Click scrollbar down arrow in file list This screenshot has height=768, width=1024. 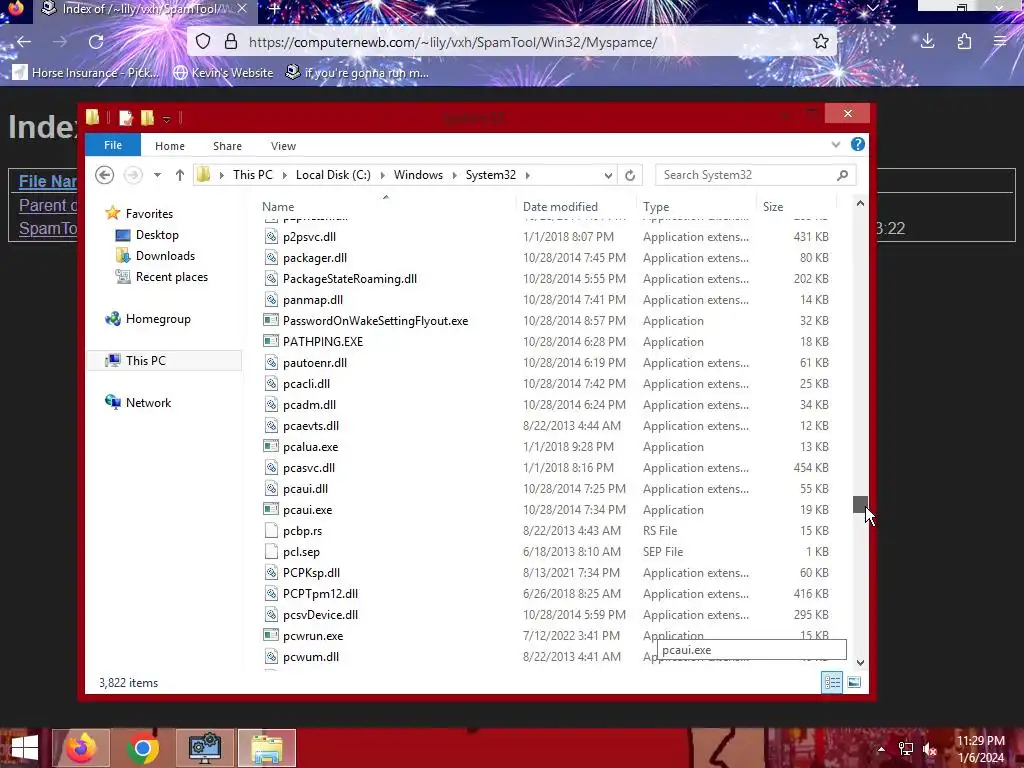tap(860, 662)
